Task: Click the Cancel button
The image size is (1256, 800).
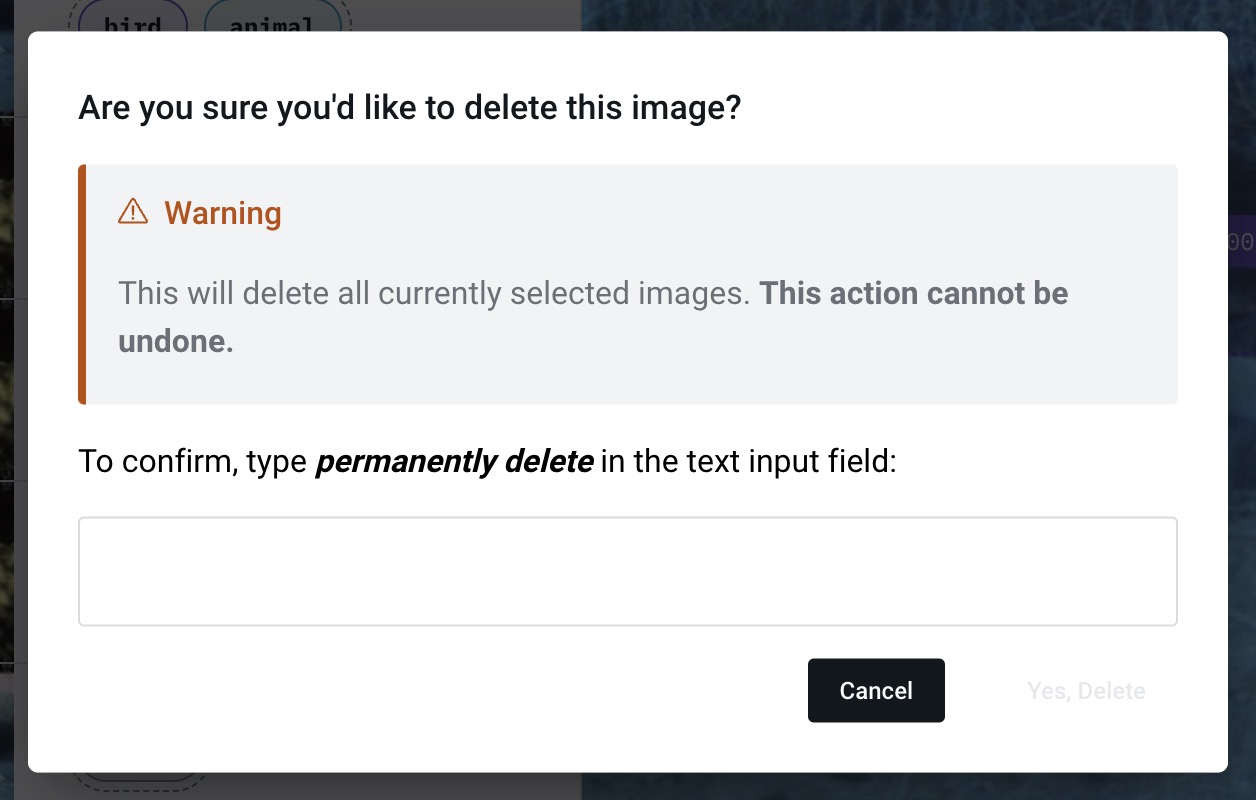Action: click(x=876, y=691)
